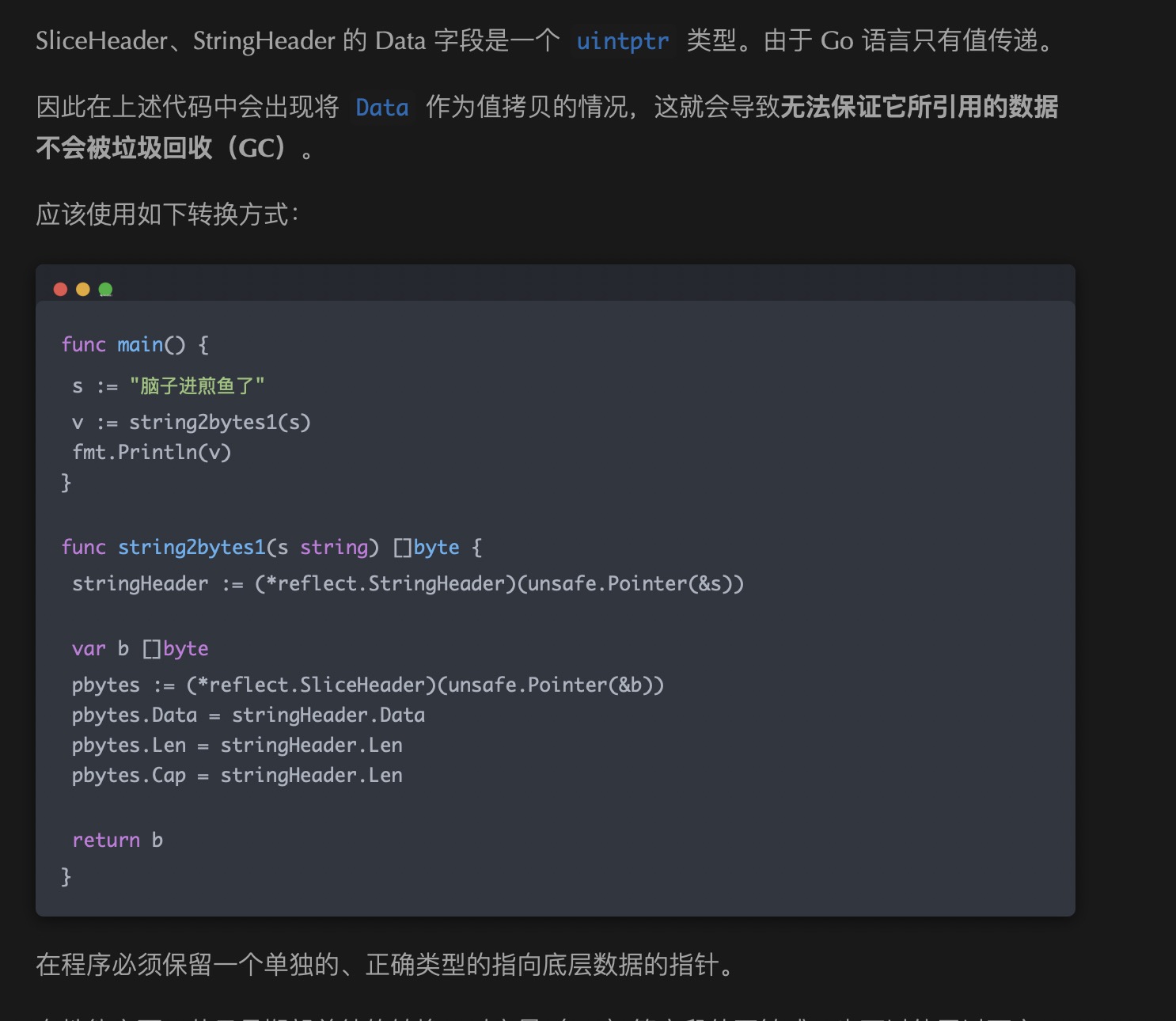Screen dimensions: 1176x1021
Task: Click the line 'var b []byte'
Action: [x=140, y=649]
